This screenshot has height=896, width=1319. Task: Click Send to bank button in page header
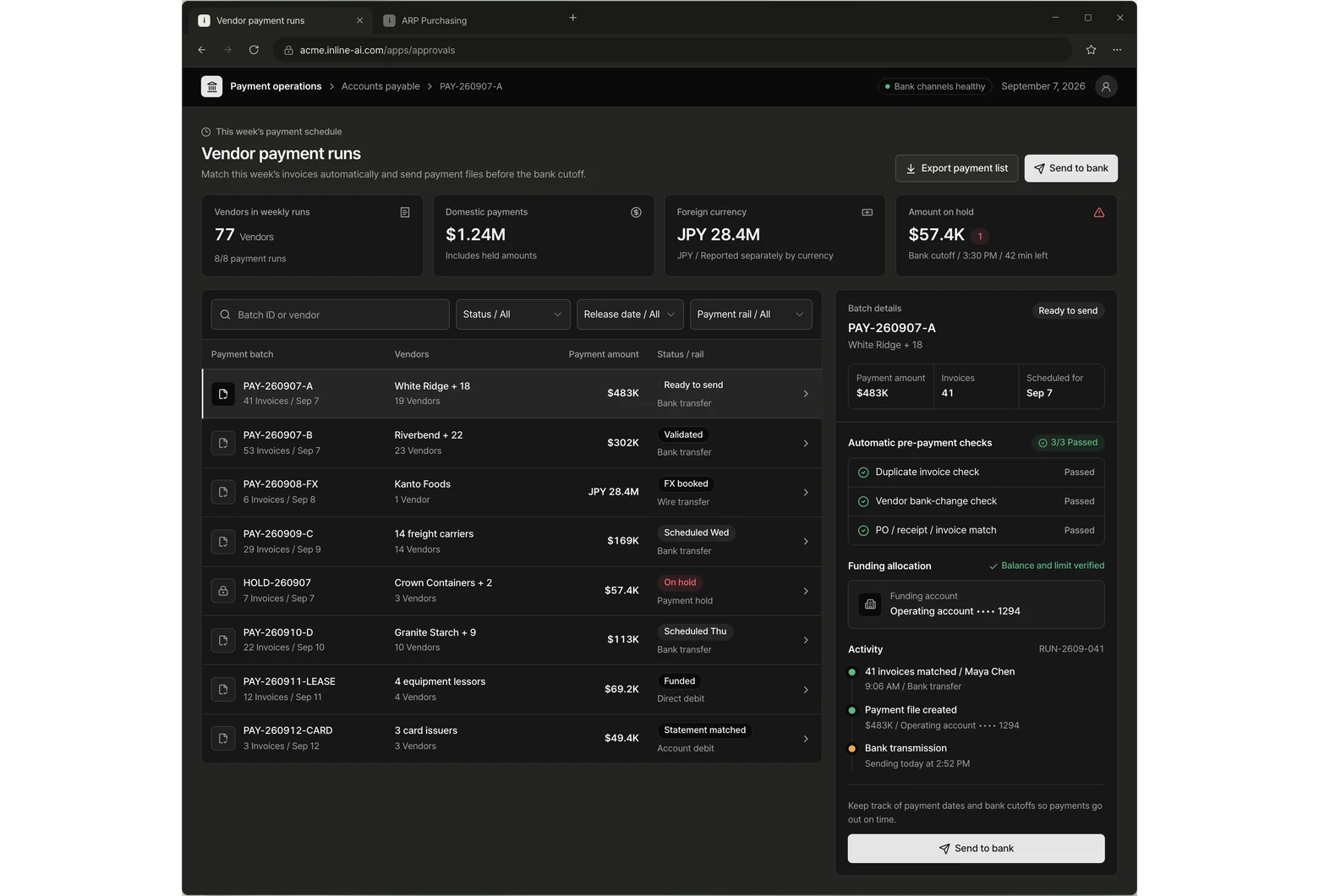pyautogui.click(x=1071, y=168)
